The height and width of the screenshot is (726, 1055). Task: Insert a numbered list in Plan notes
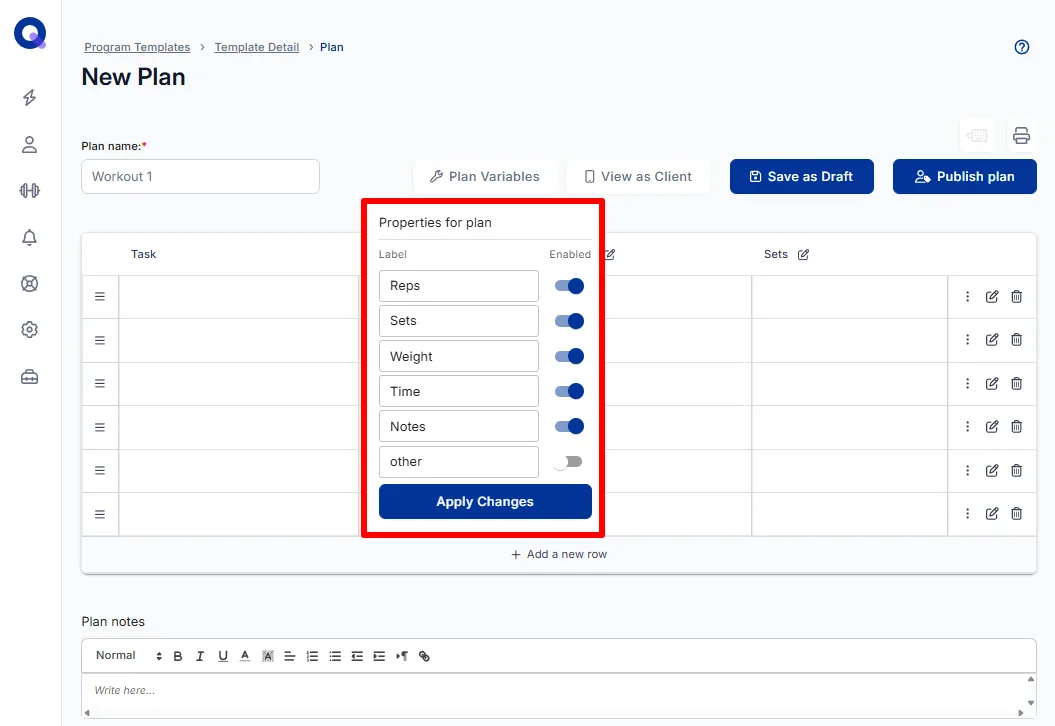(x=312, y=656)
